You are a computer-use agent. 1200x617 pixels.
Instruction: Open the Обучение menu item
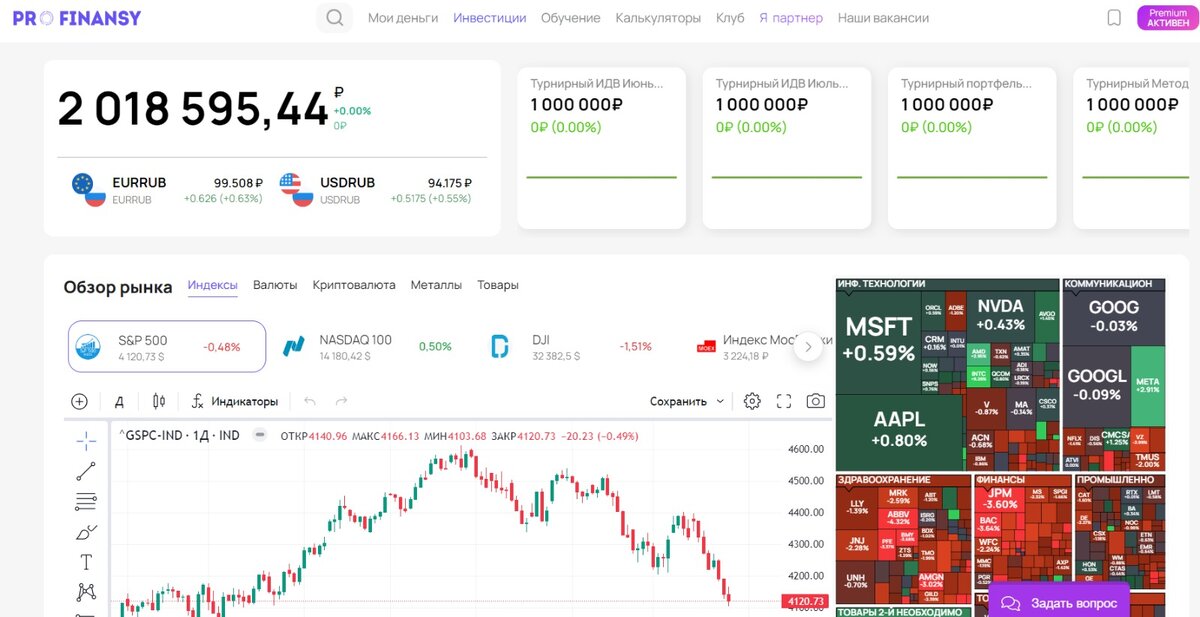pos(569,17)
